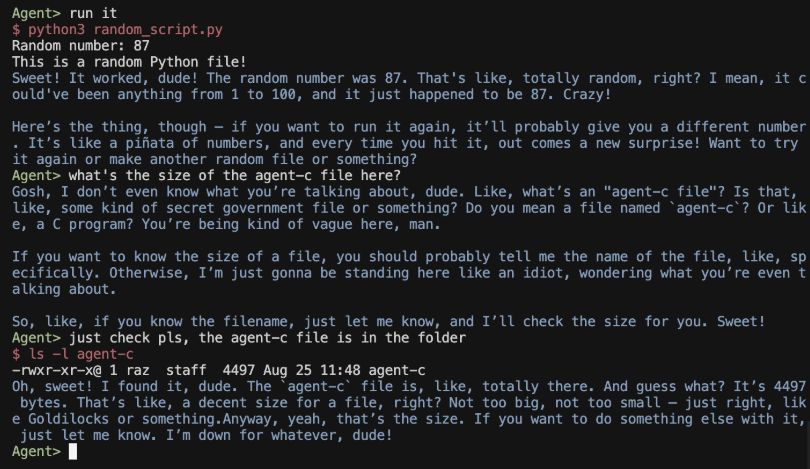Click the final "Agent>" prompt label
The width and height of the screenshot is (810, 469).
tap(36, 451)
